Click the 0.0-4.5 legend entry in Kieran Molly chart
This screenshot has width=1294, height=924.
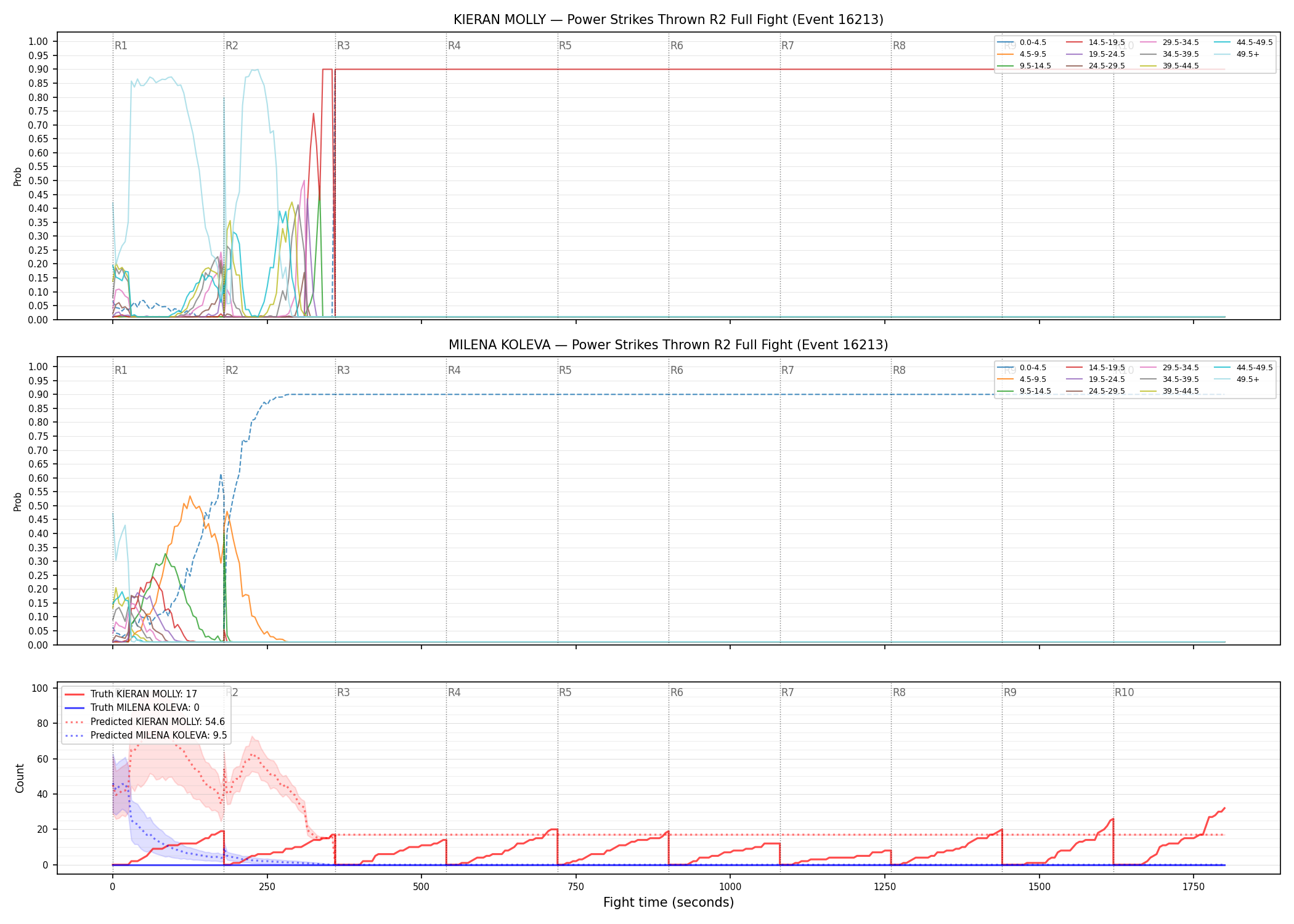pyautogui.click(x=1022, y=43)
